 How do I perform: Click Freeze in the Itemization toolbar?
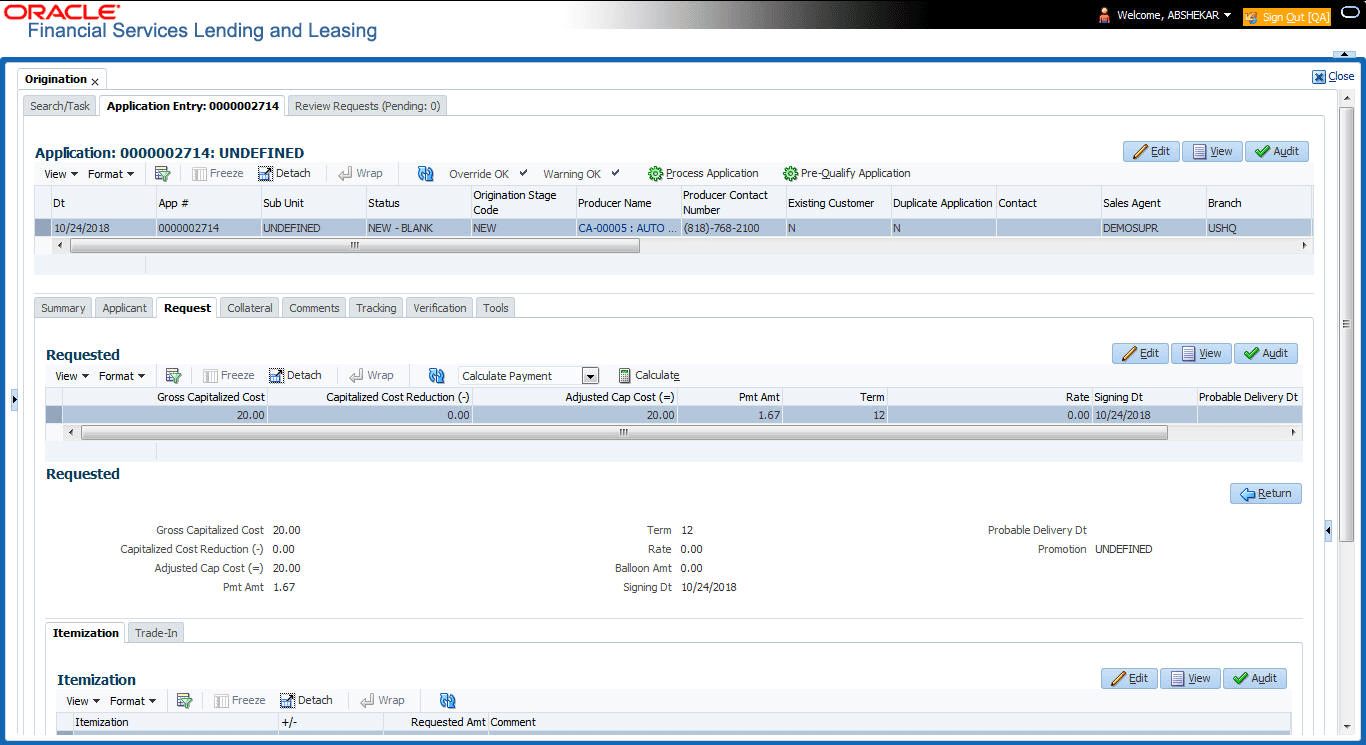239,701
